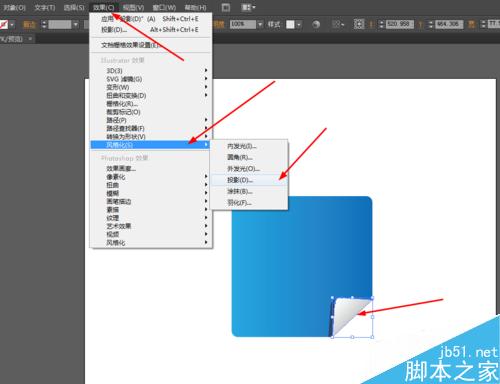Screen dimensions: 500x384
Task: Click the Y coordinate value field
Action: [449, 24]
